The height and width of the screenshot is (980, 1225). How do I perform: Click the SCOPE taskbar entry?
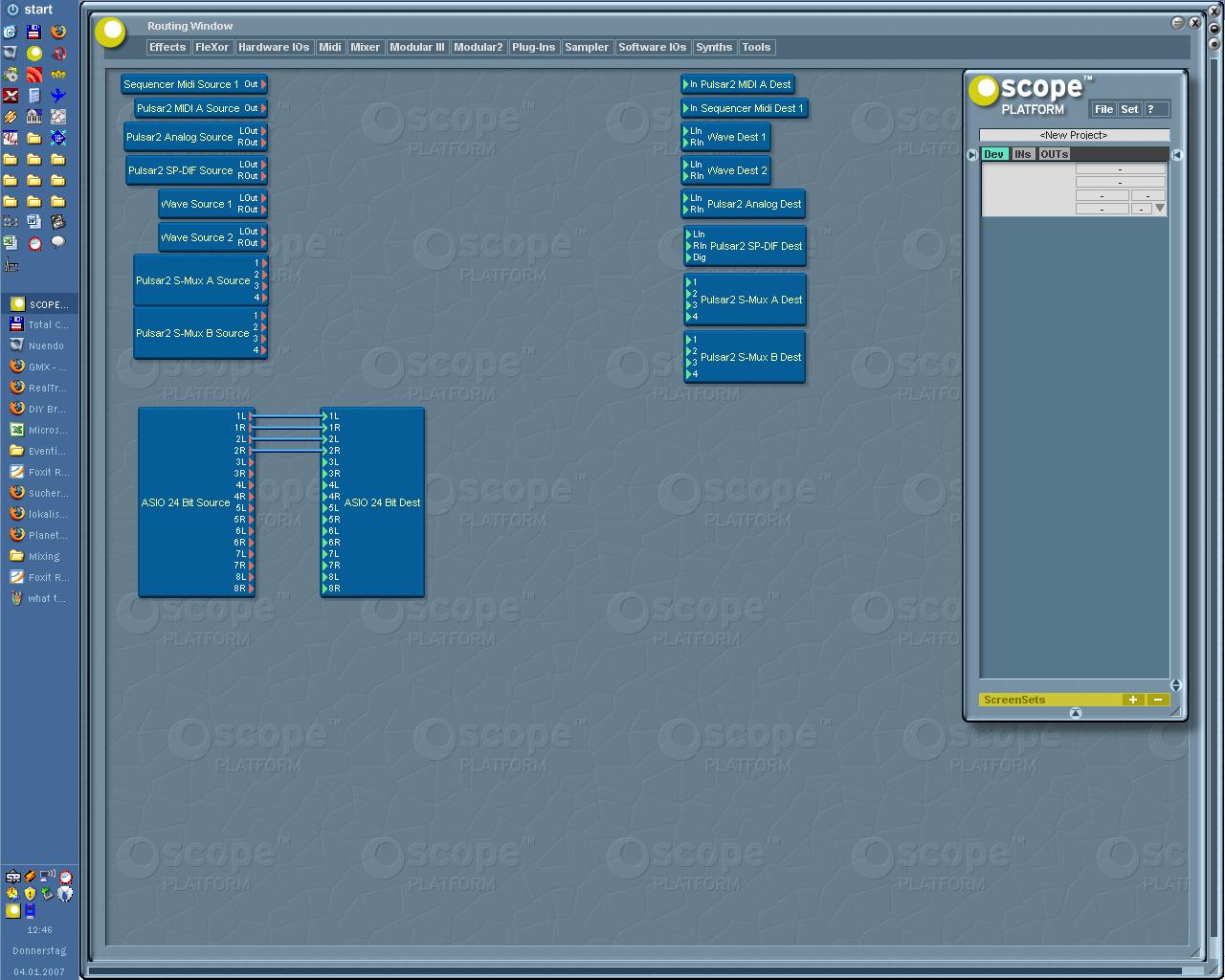(x=38, y=303)
